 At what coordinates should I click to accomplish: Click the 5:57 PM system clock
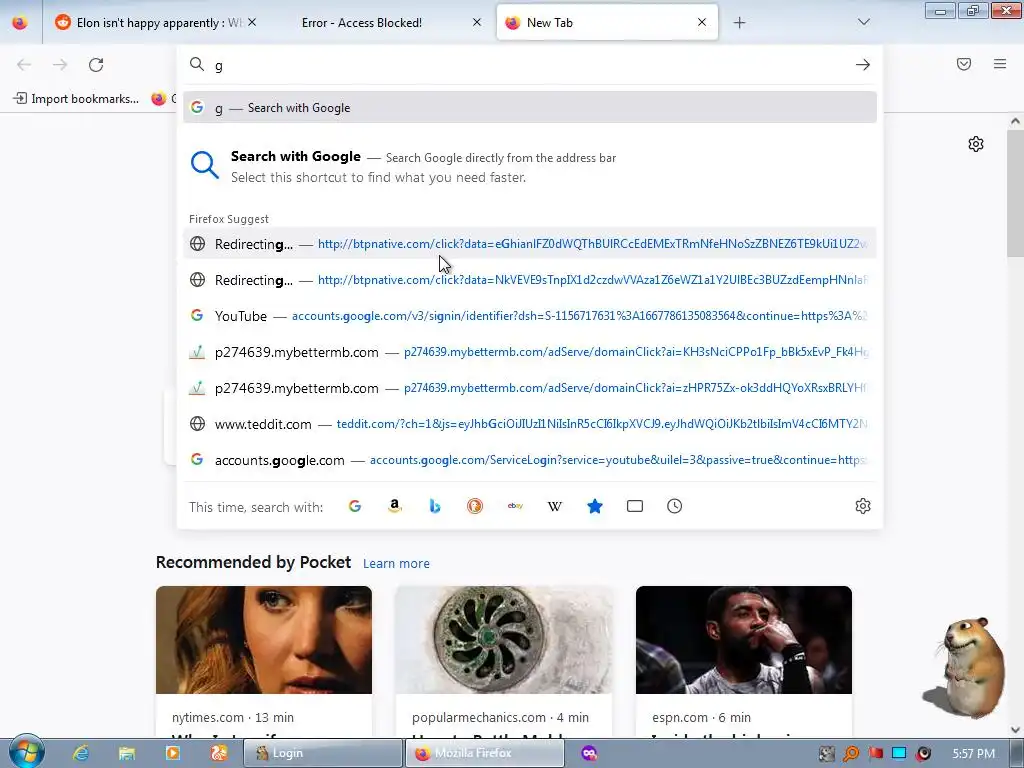tap(973, 753)
